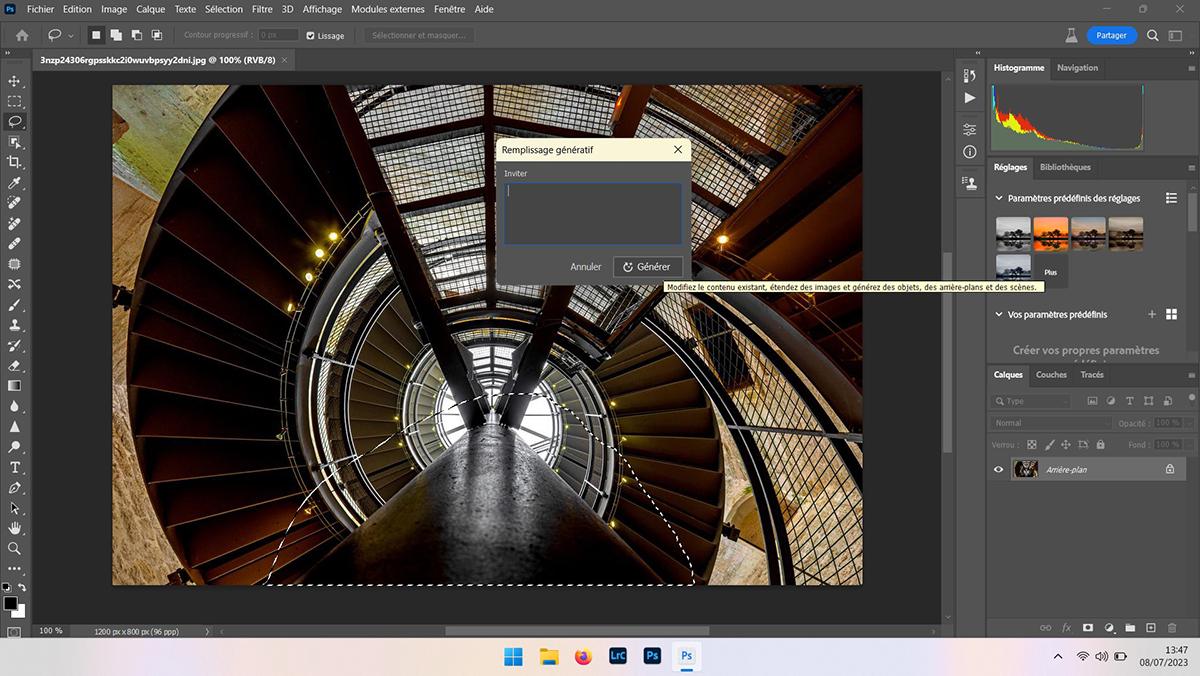Select the Crop tool
The height and width of the screenshot is (676, 1200).
(14, 162)
